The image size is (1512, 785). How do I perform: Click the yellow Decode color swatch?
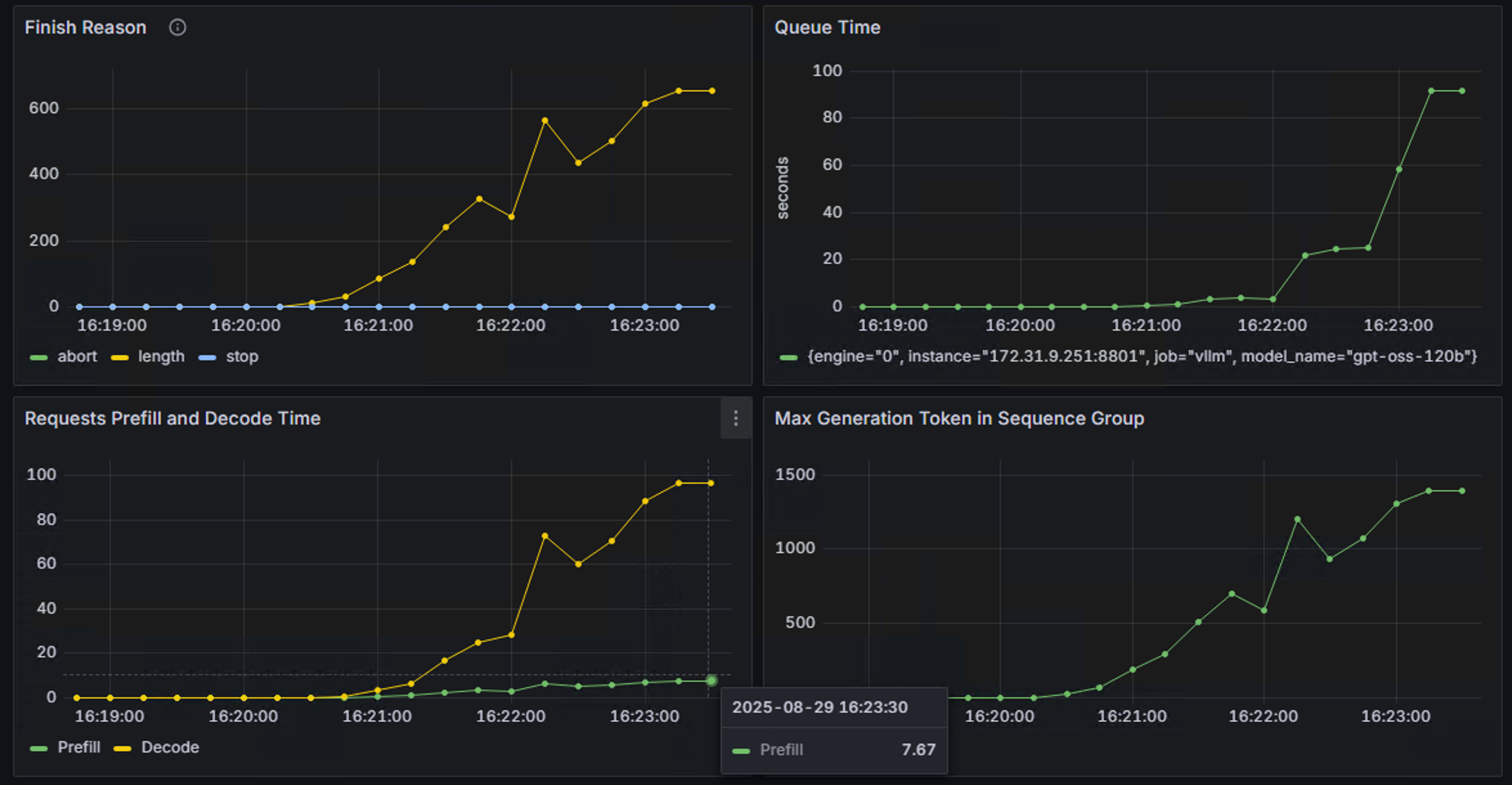point(122,749)
